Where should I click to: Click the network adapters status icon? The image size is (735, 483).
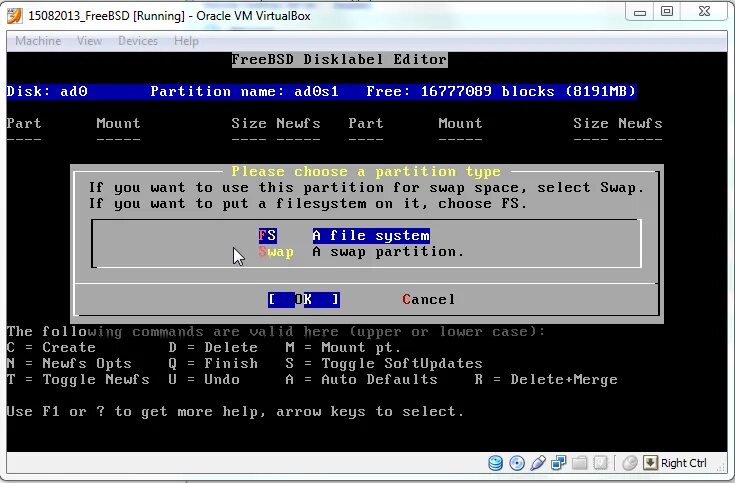coord(558,463)
